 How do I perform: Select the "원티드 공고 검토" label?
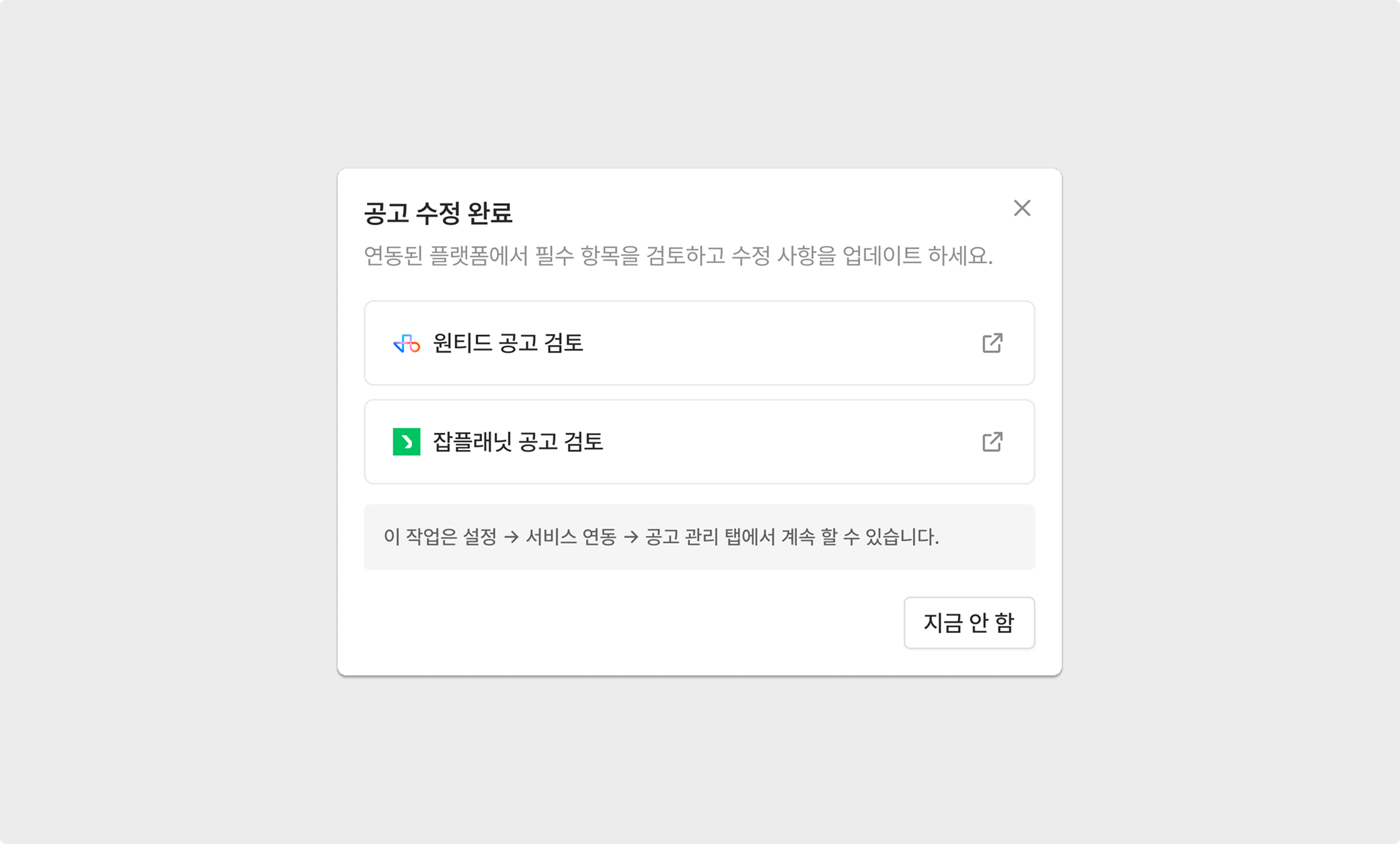pos(508,343)
